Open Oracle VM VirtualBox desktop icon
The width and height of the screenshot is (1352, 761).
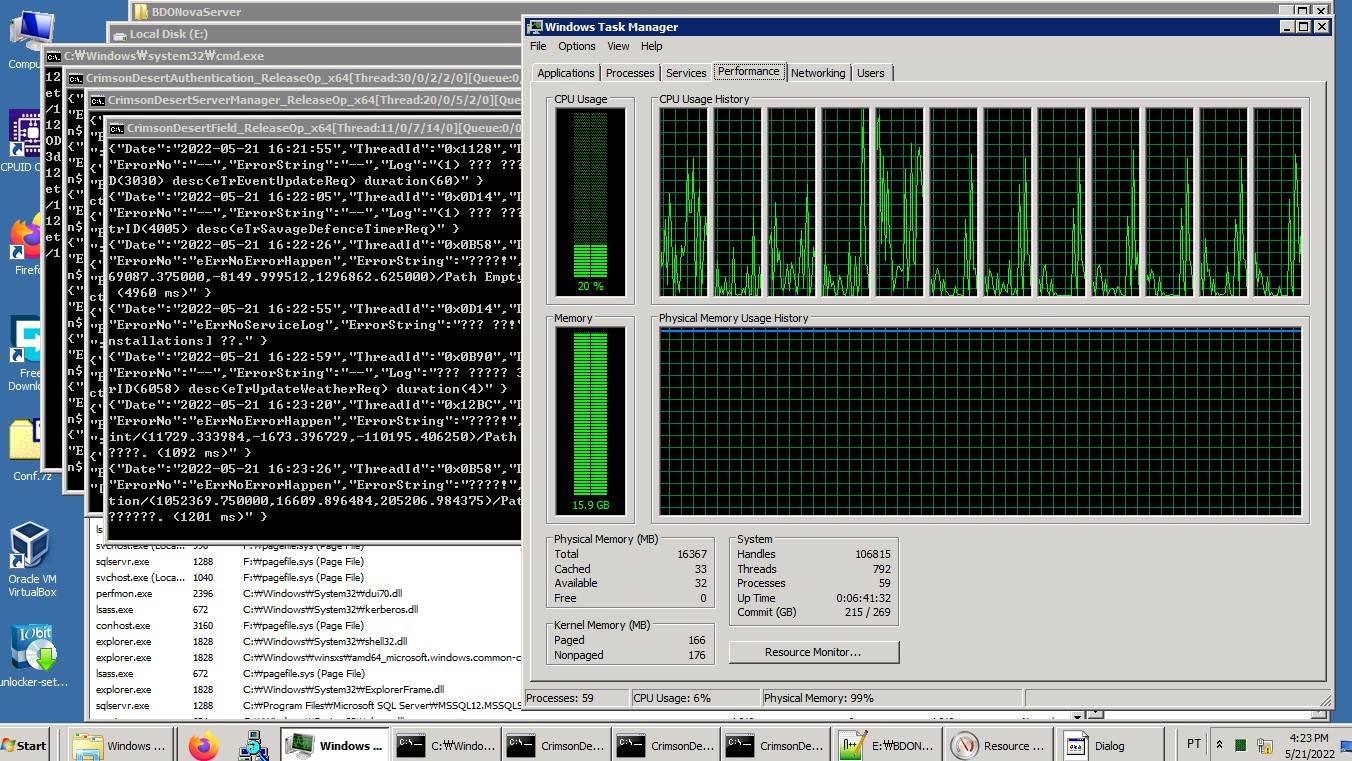pos(32,561)
